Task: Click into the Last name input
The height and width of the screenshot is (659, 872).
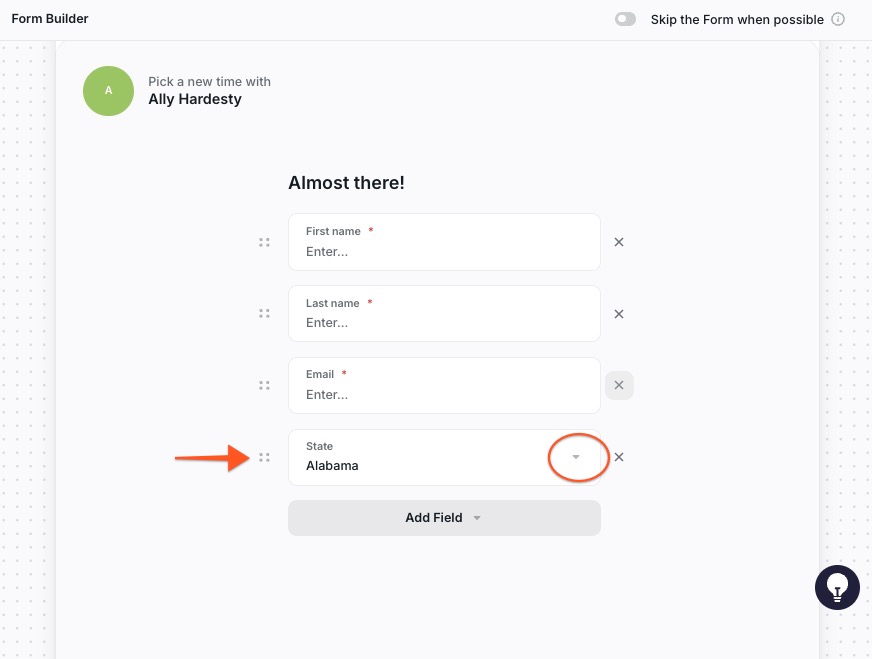Action: pyautogui.click(x=444, y=314)
